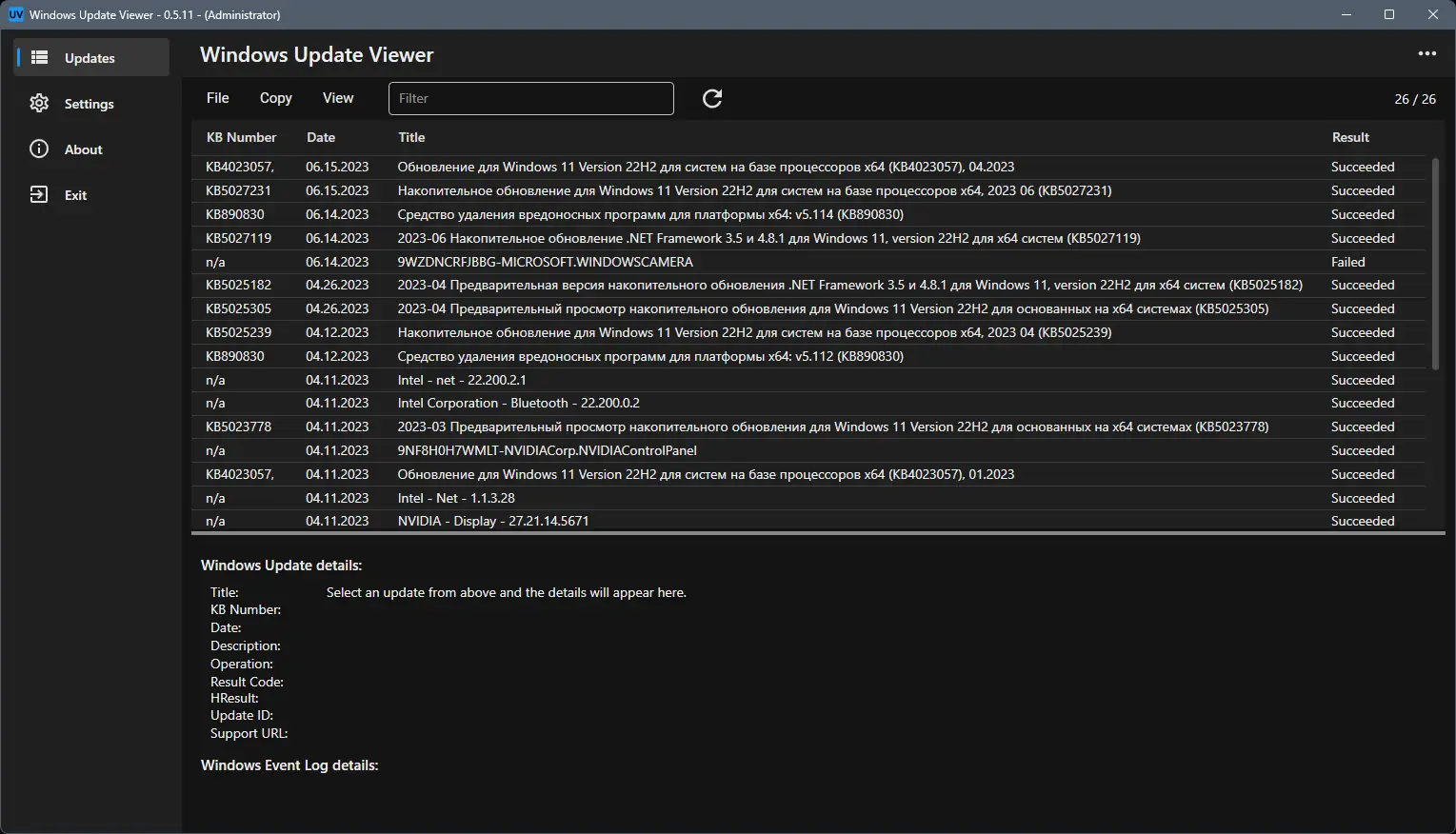Sort by the Title column header
This screenshot has width=1456, height=834.
pyautogui.click(x=411, y=137)
